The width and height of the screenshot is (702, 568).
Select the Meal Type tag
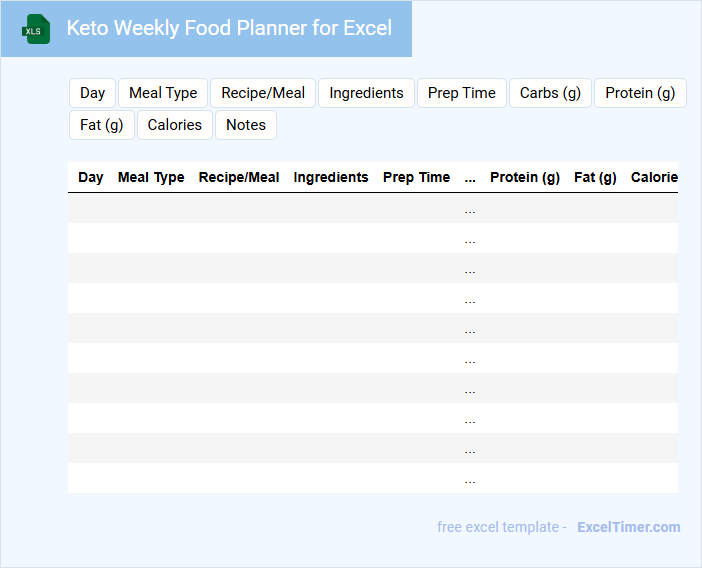point(163,93)
